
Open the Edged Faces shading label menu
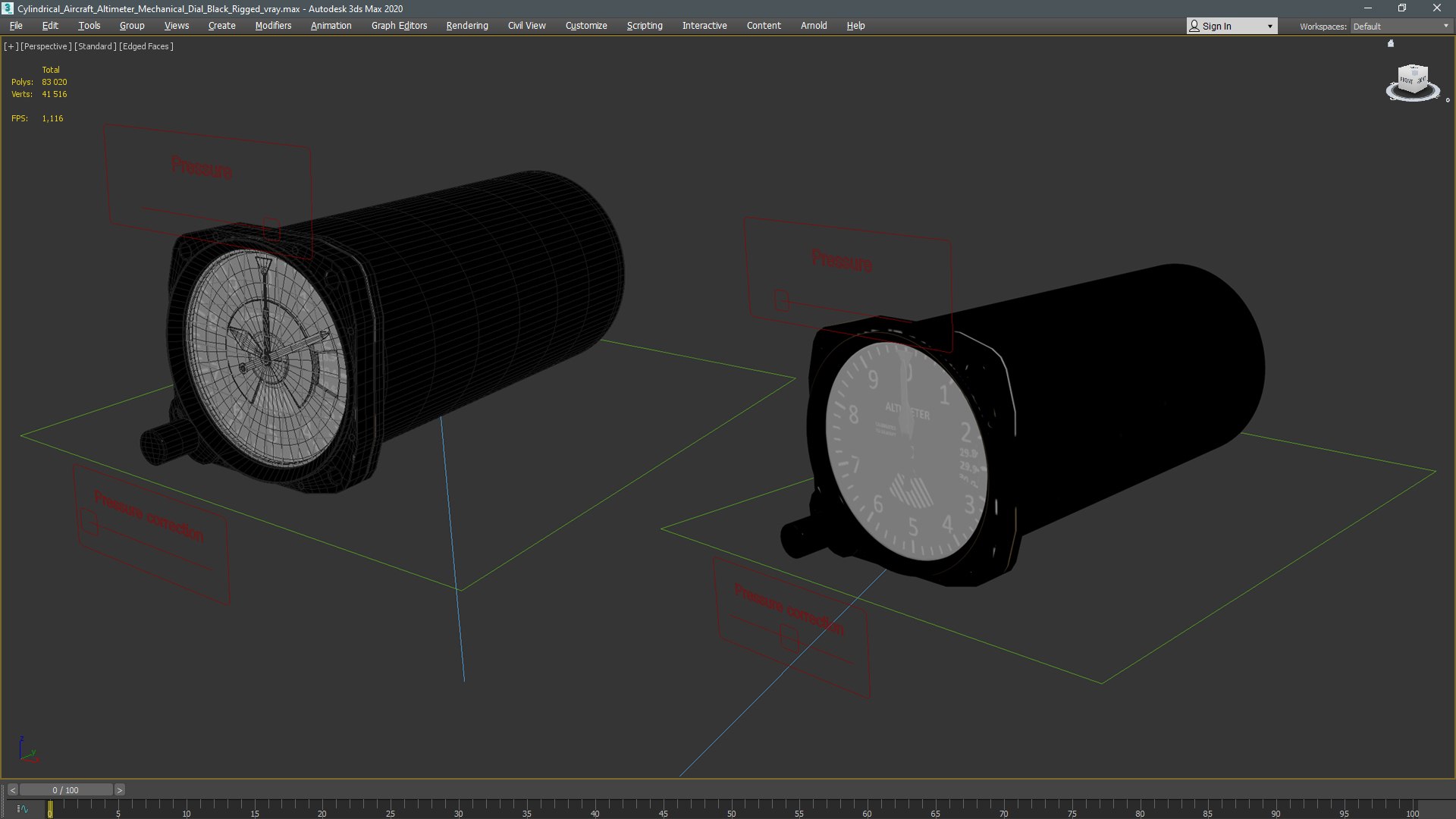point(147,46)
